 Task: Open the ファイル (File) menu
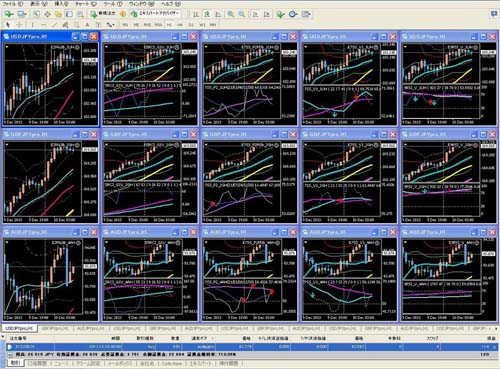(x=12, y=4)
